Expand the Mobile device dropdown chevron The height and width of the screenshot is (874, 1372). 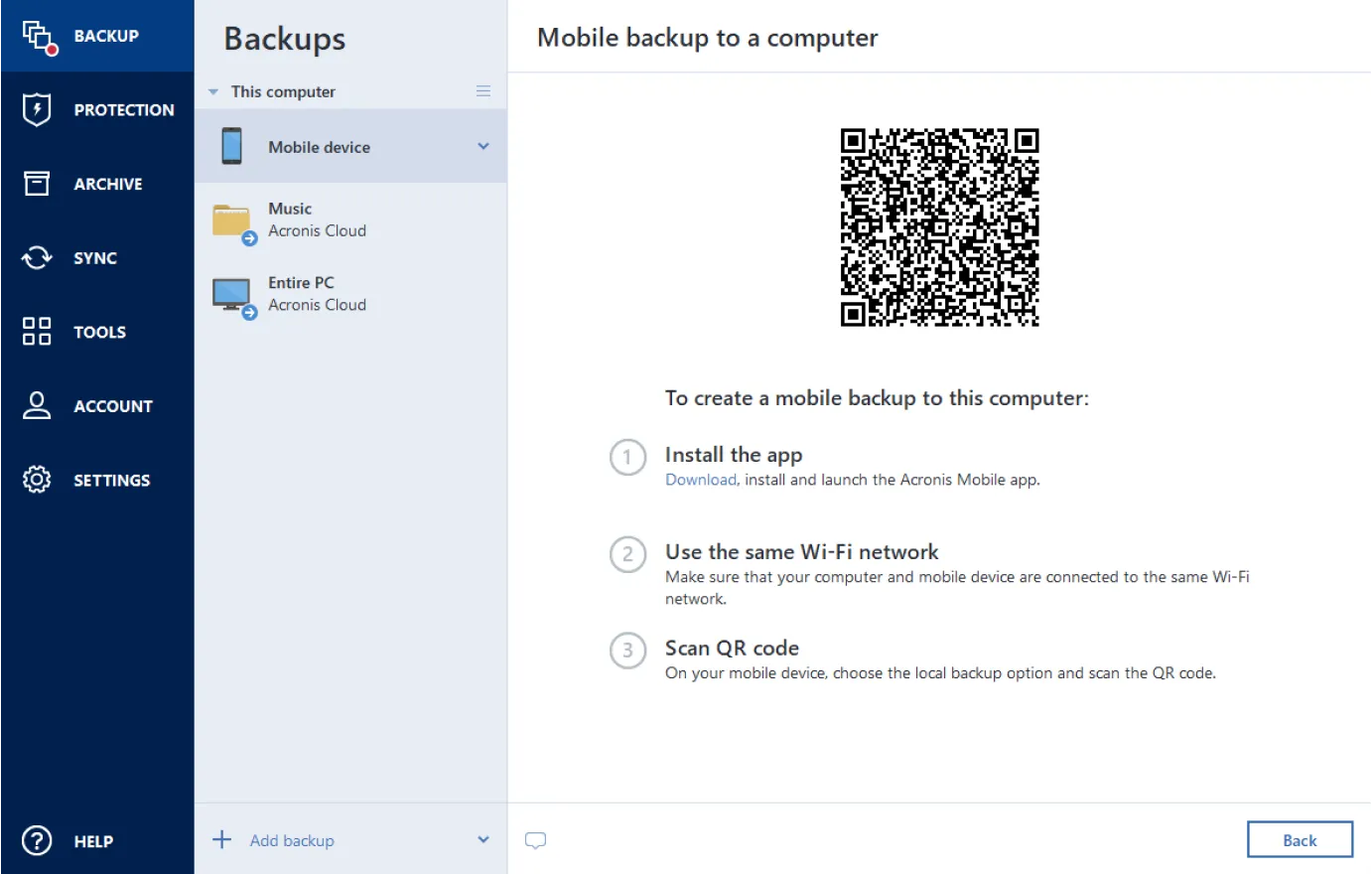tap(483, 146)
